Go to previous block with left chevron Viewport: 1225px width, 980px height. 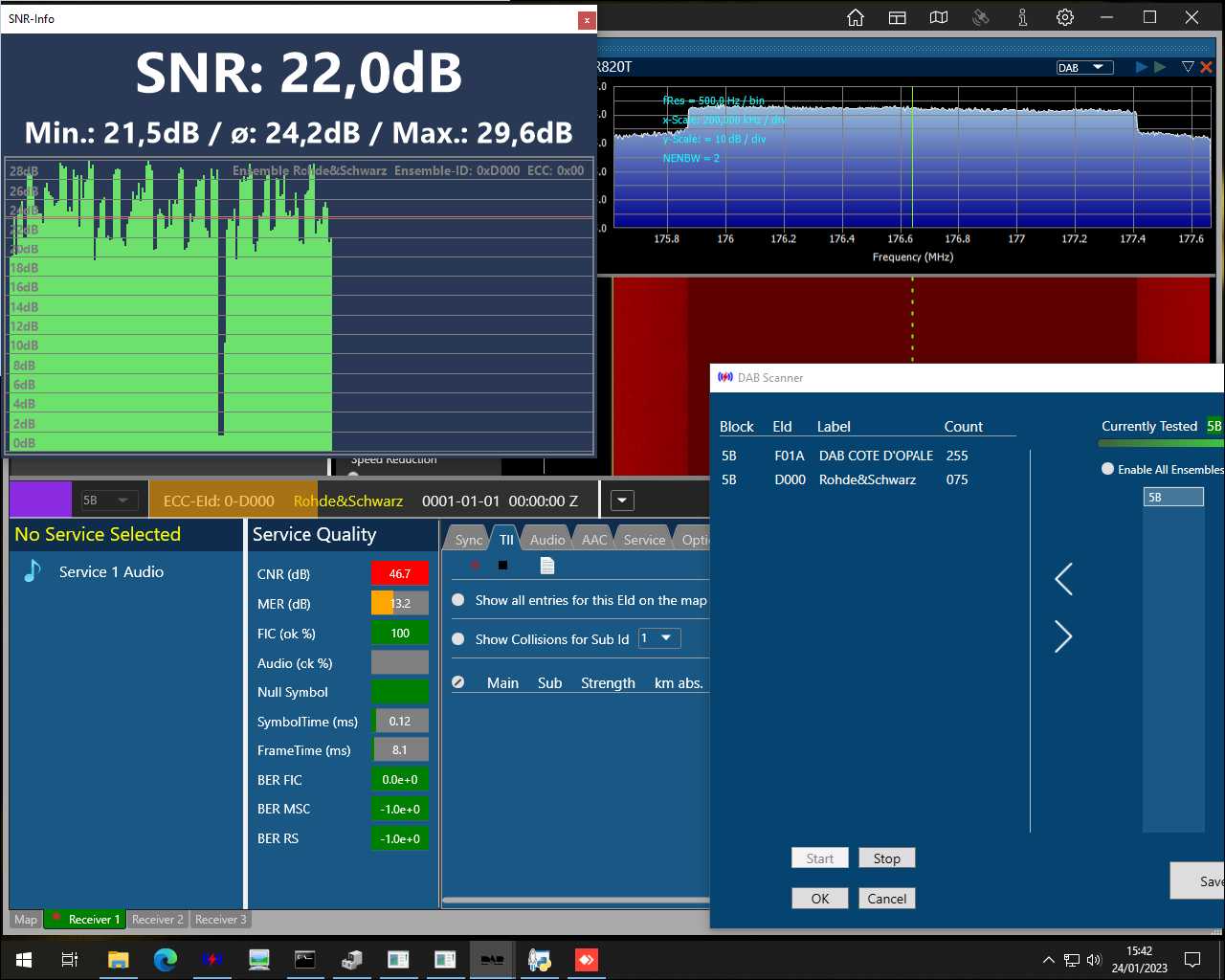pyautogui.click(x=1063, y=579)
